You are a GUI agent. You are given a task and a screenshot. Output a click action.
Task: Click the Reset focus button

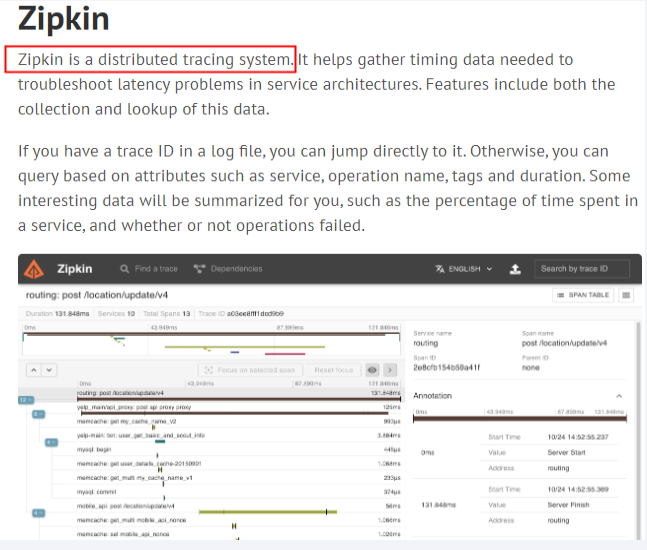point(333,370)
